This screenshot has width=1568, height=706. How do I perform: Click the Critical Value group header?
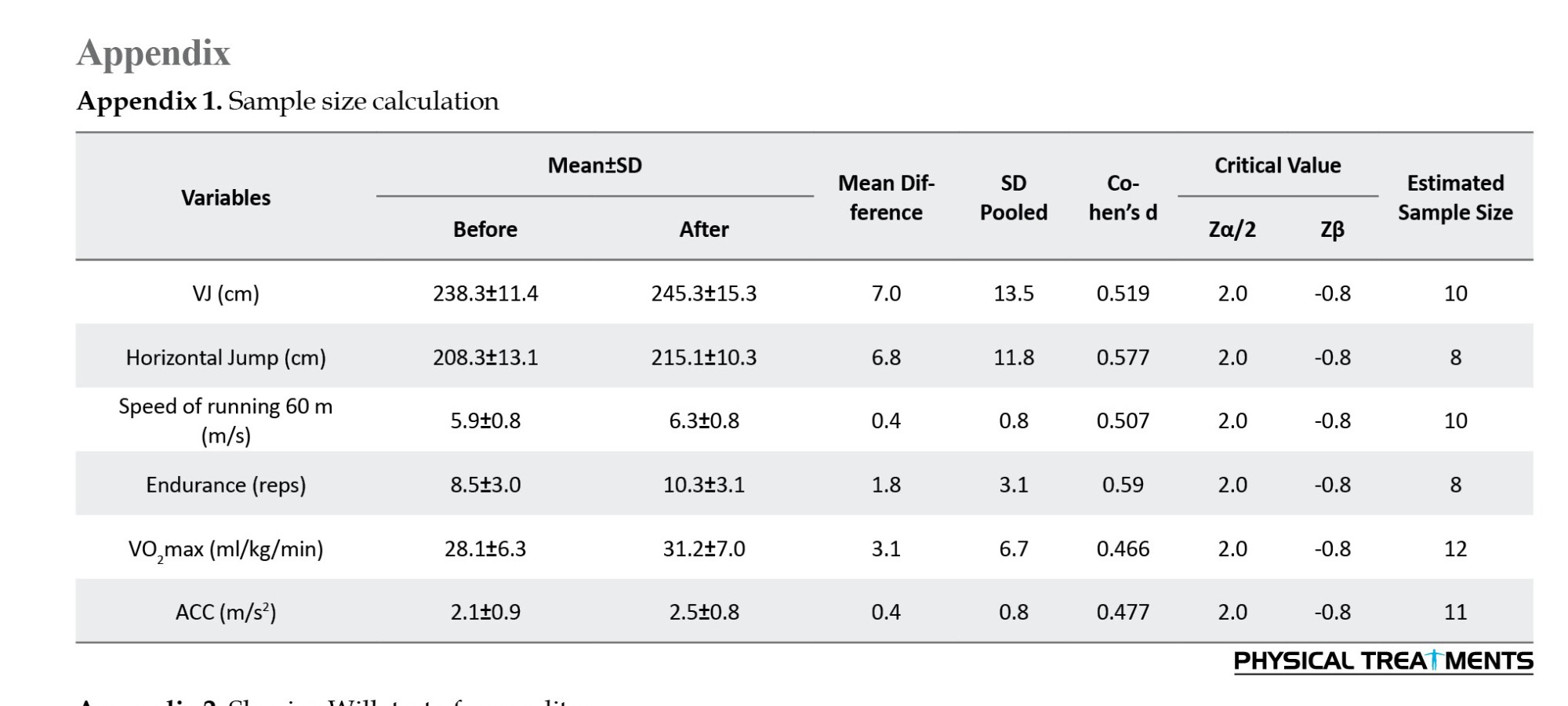[x=1277, y=166]
